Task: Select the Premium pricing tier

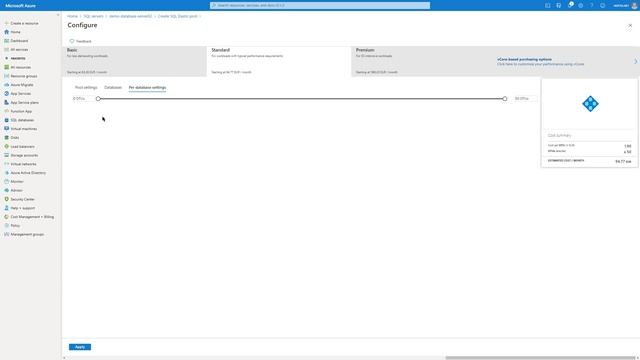Action: (422, 61)
